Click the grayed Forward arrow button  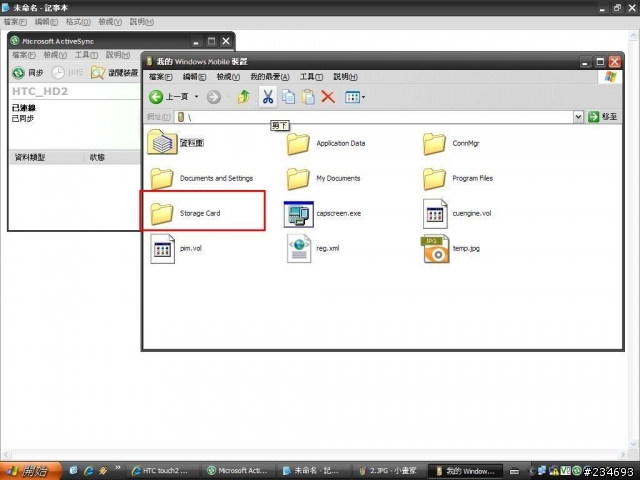213,97
